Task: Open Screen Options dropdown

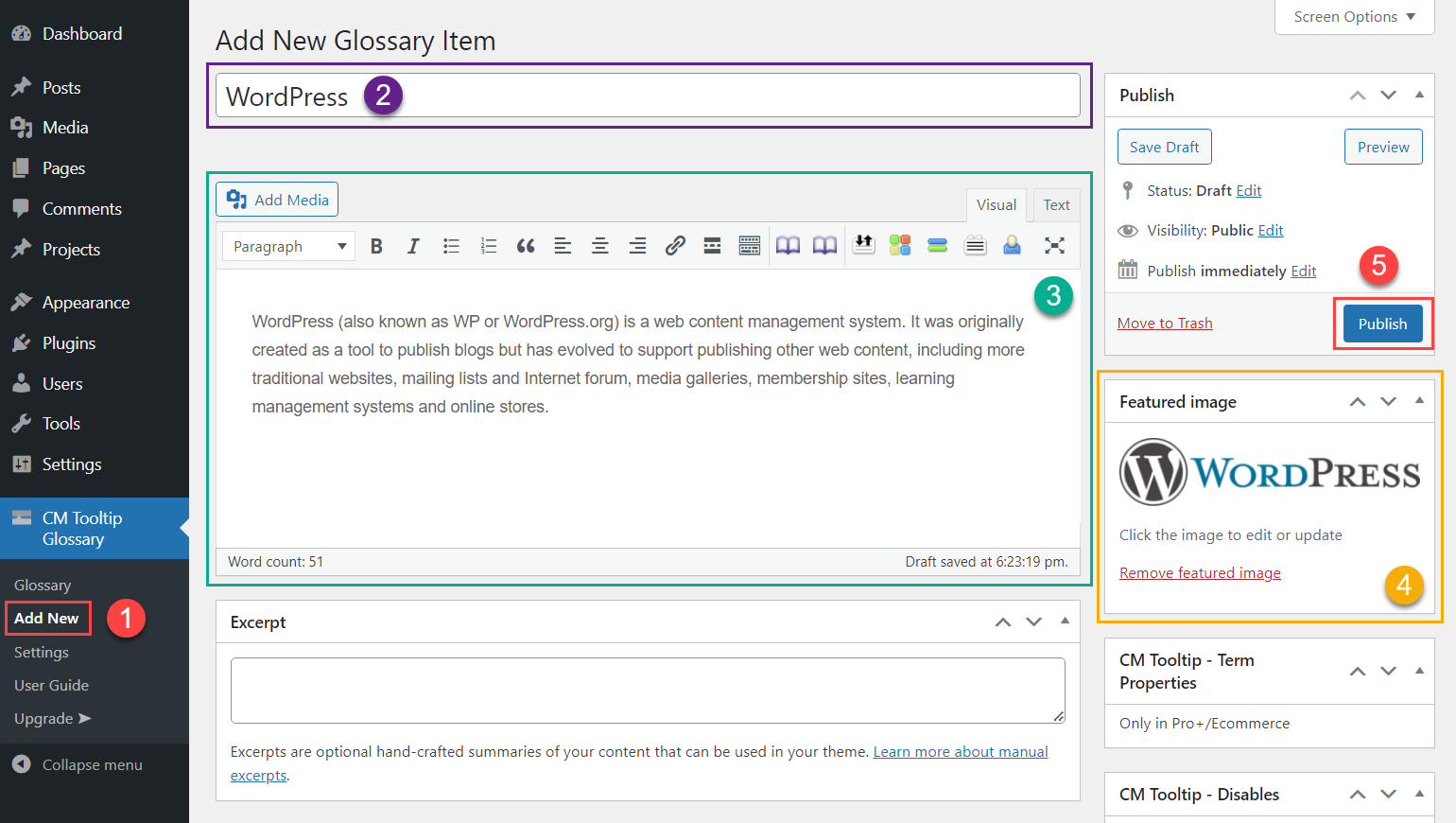Action: [1354, 17]
